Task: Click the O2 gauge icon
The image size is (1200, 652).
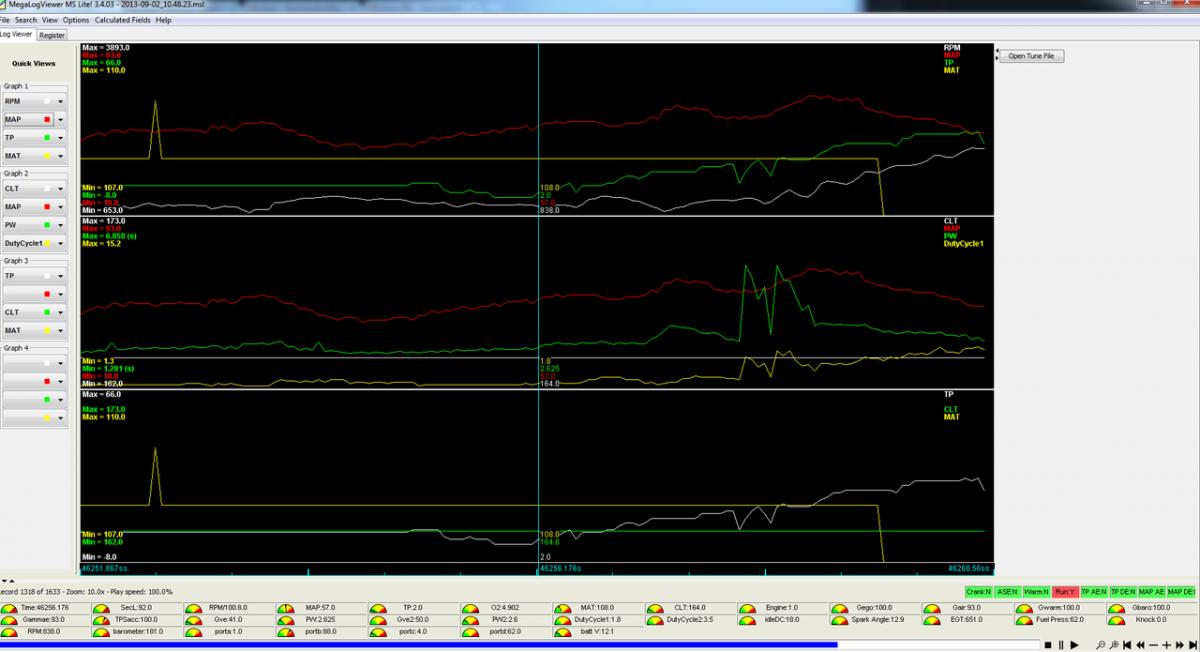Action: point(470,607)
